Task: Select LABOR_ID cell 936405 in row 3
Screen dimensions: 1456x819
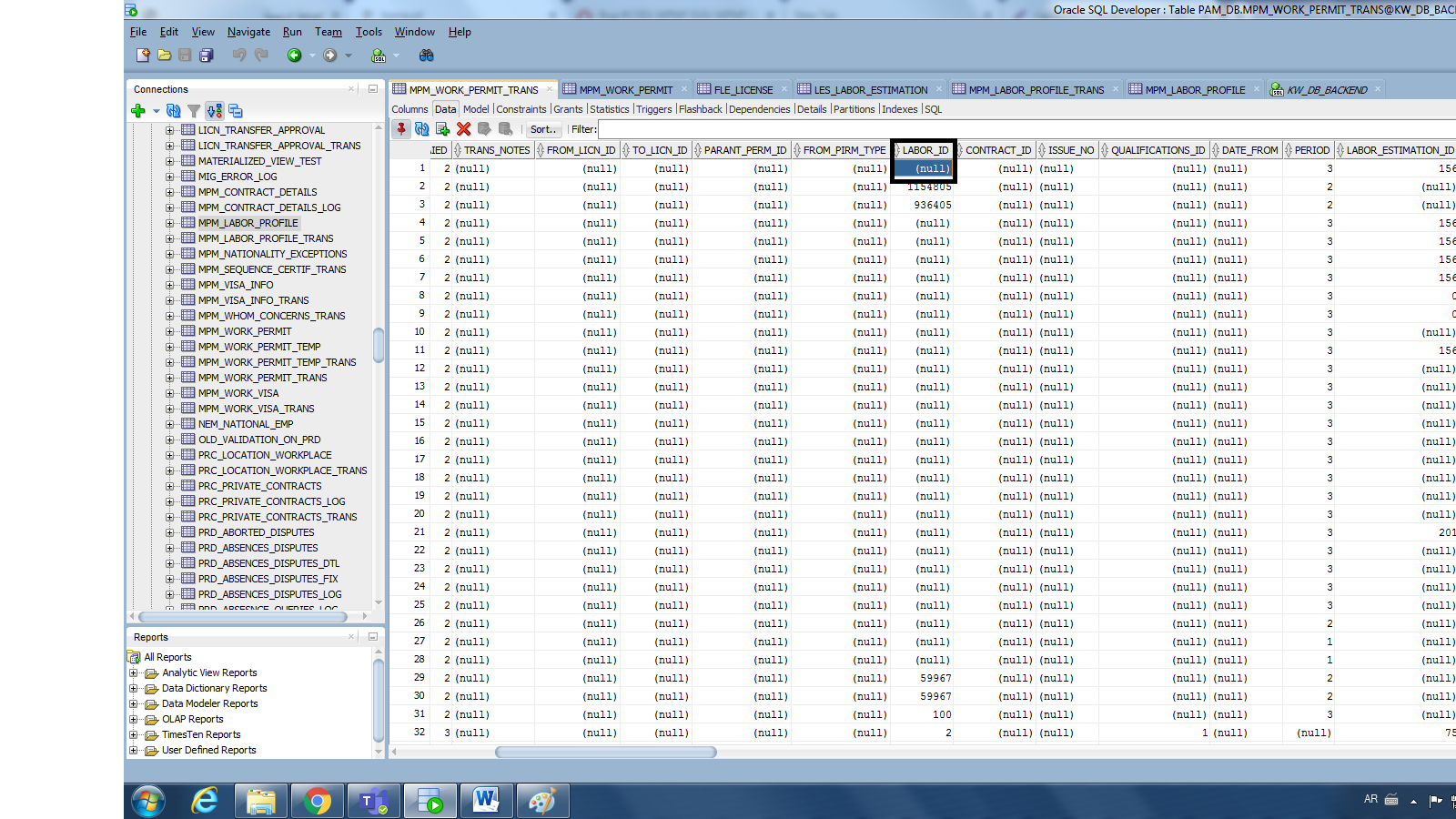Action: tap(923, 205)
